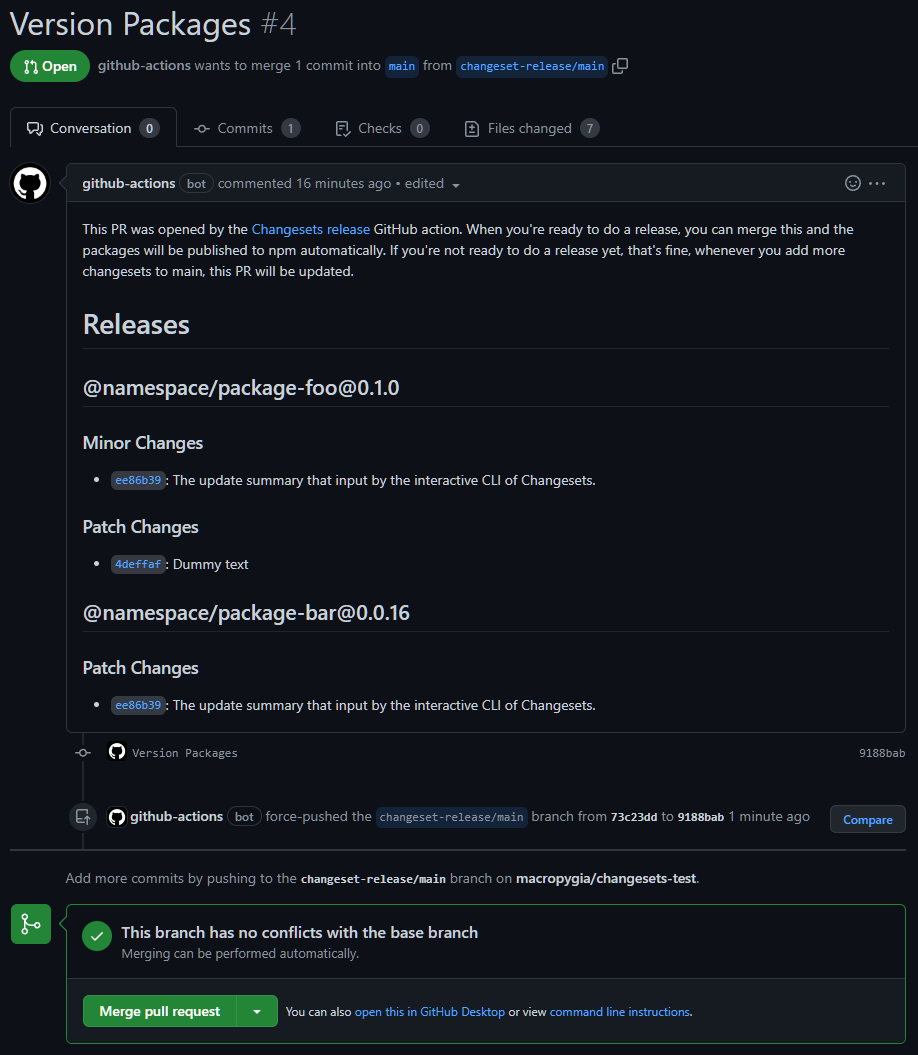This screenshot has width=918, height=1055.
Task: View command line instructions link
Action: pyautogui.click(x=620, y=1012)
